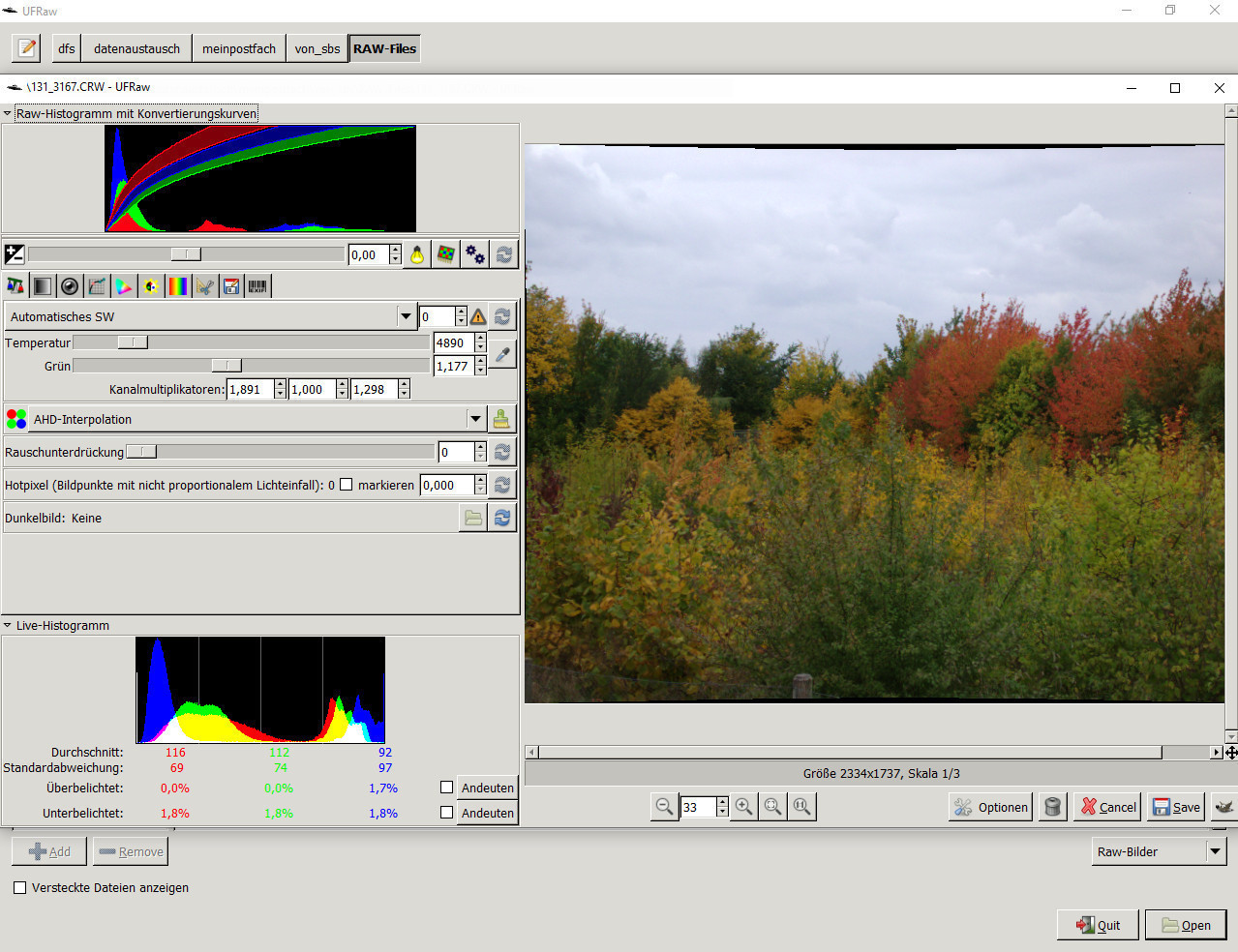This screenshot has height=952, width=1238.
Task: Toggle Überbelichtet checkbox in live histogram
Action: (446, 788)
